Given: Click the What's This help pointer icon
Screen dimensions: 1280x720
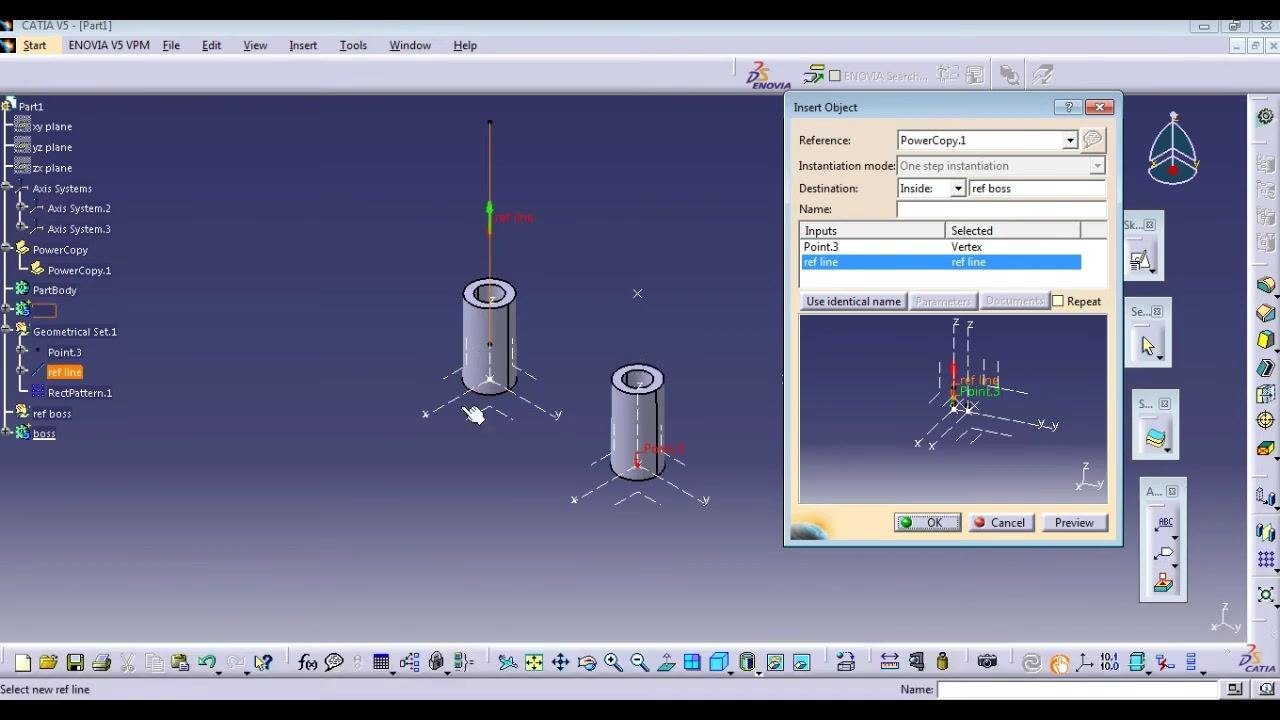Looking at the screenshot, I should (263, 662).
